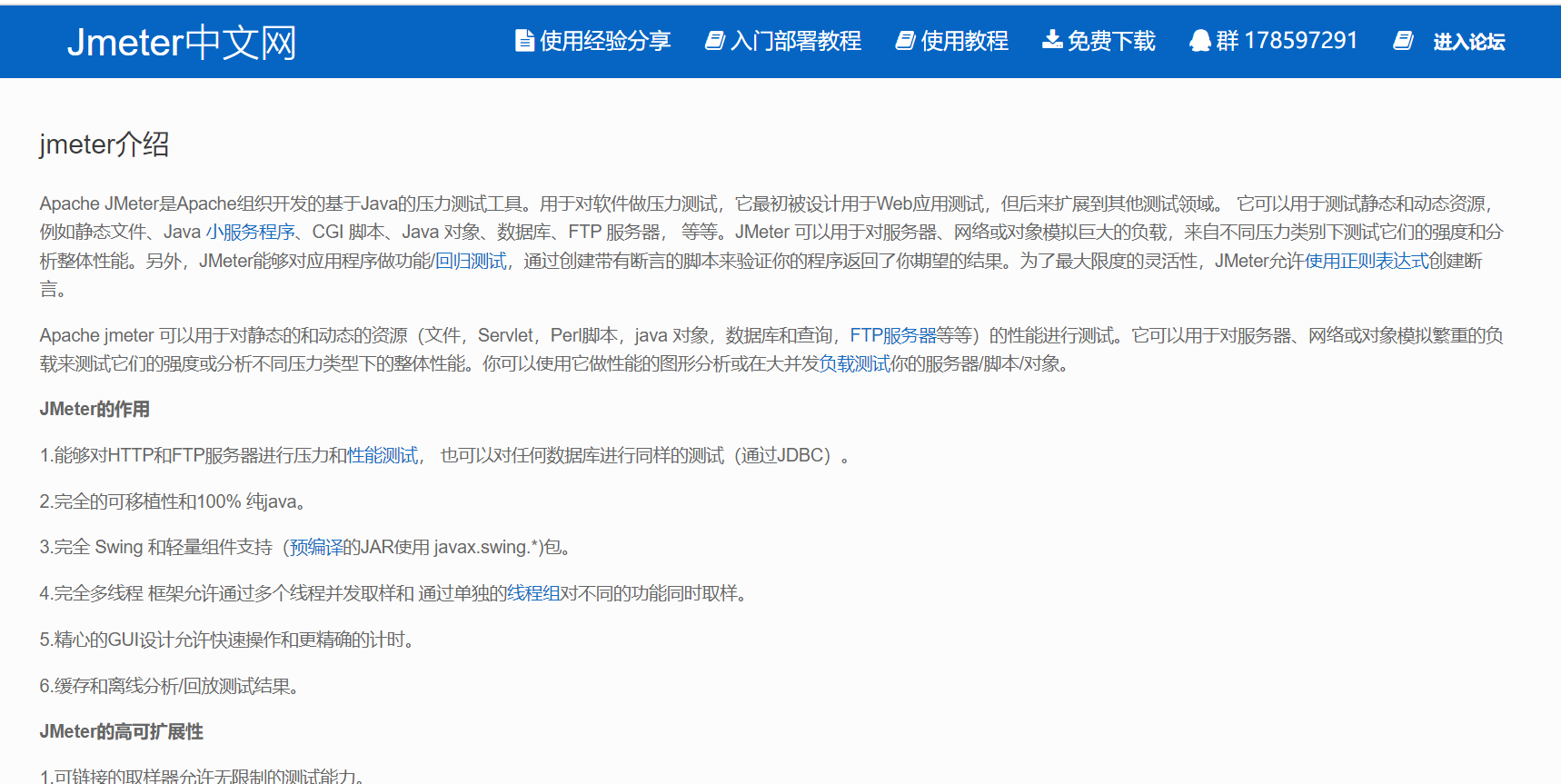
Task: Follow the FTP服务器 hyperlink
Action: click(893, 336)
